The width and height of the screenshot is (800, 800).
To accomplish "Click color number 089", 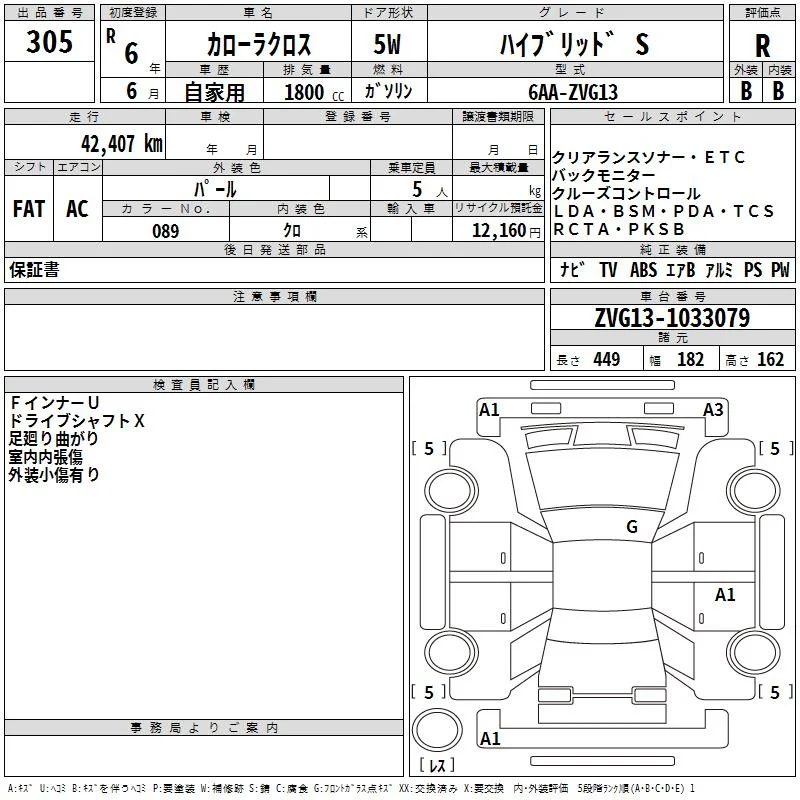I will (x=165, y=231).
